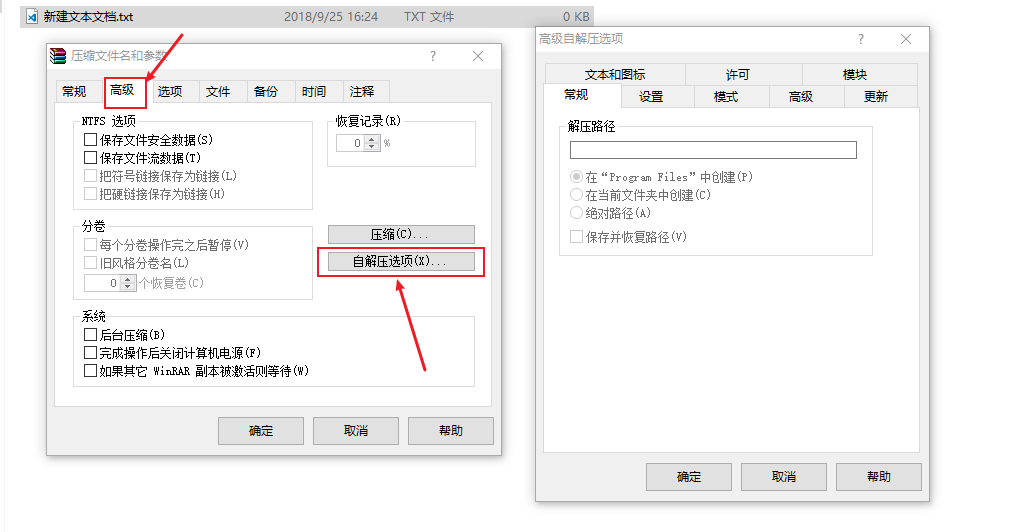Enable 后台压缩 checkbox
This screenshot has width=1019, height=532.
point(91,335)
